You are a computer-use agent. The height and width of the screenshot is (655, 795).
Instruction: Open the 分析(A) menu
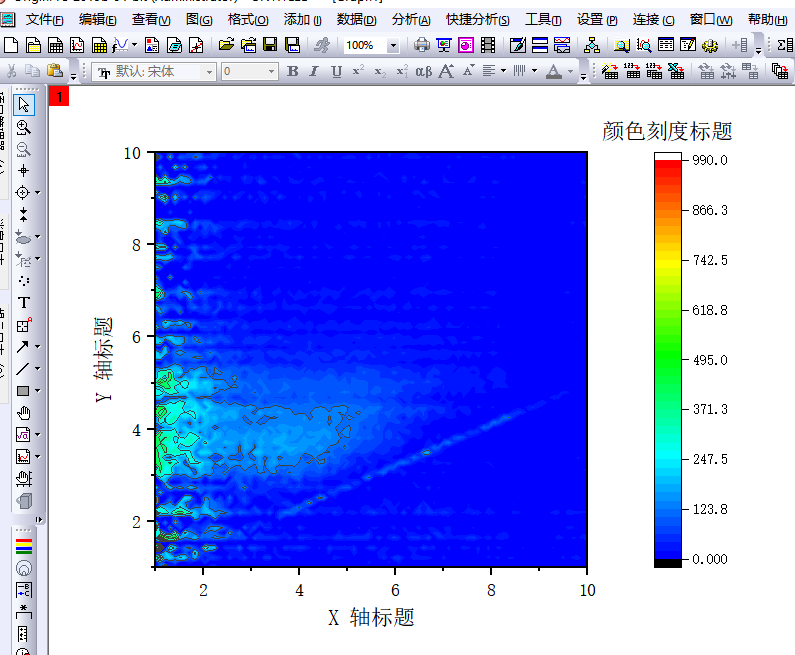pyautogui.click(x=411, y=20)
